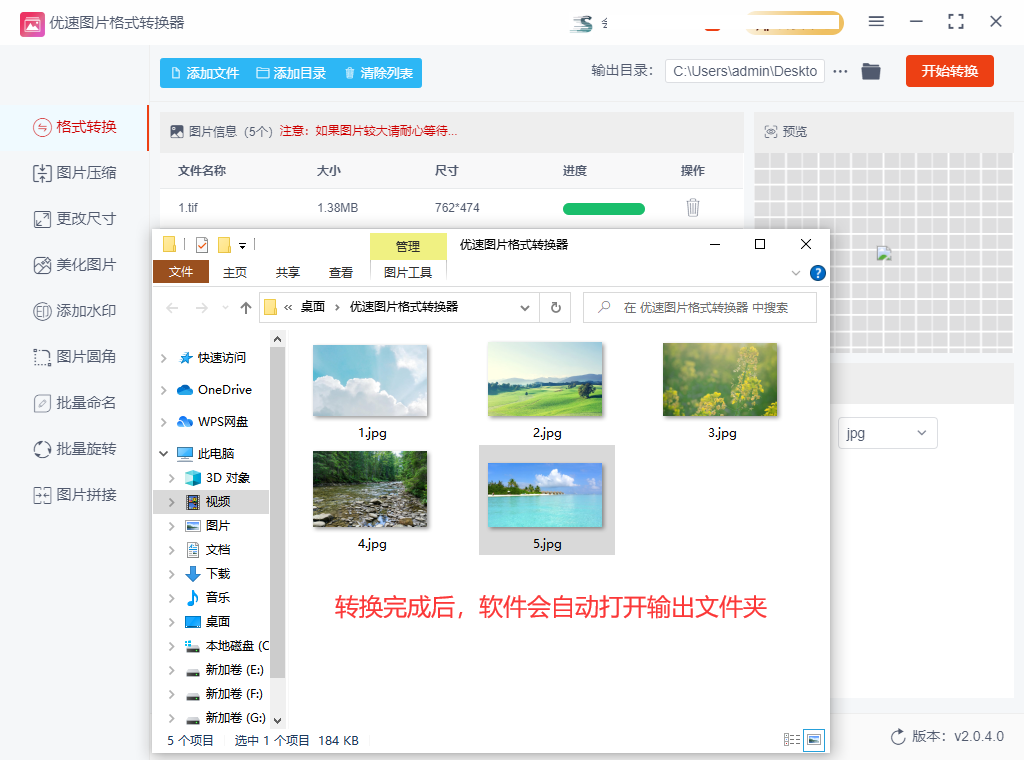Click the up-one-level arrow in Explorer
1024x760 pixels.
click(x=246, y=308)
